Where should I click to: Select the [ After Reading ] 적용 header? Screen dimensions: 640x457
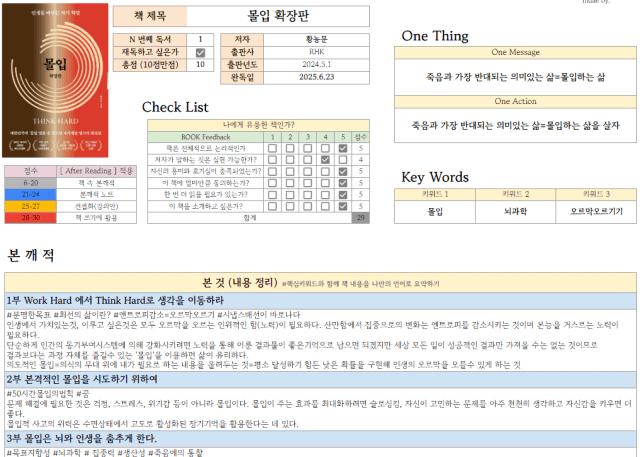(x=96, y=171)
